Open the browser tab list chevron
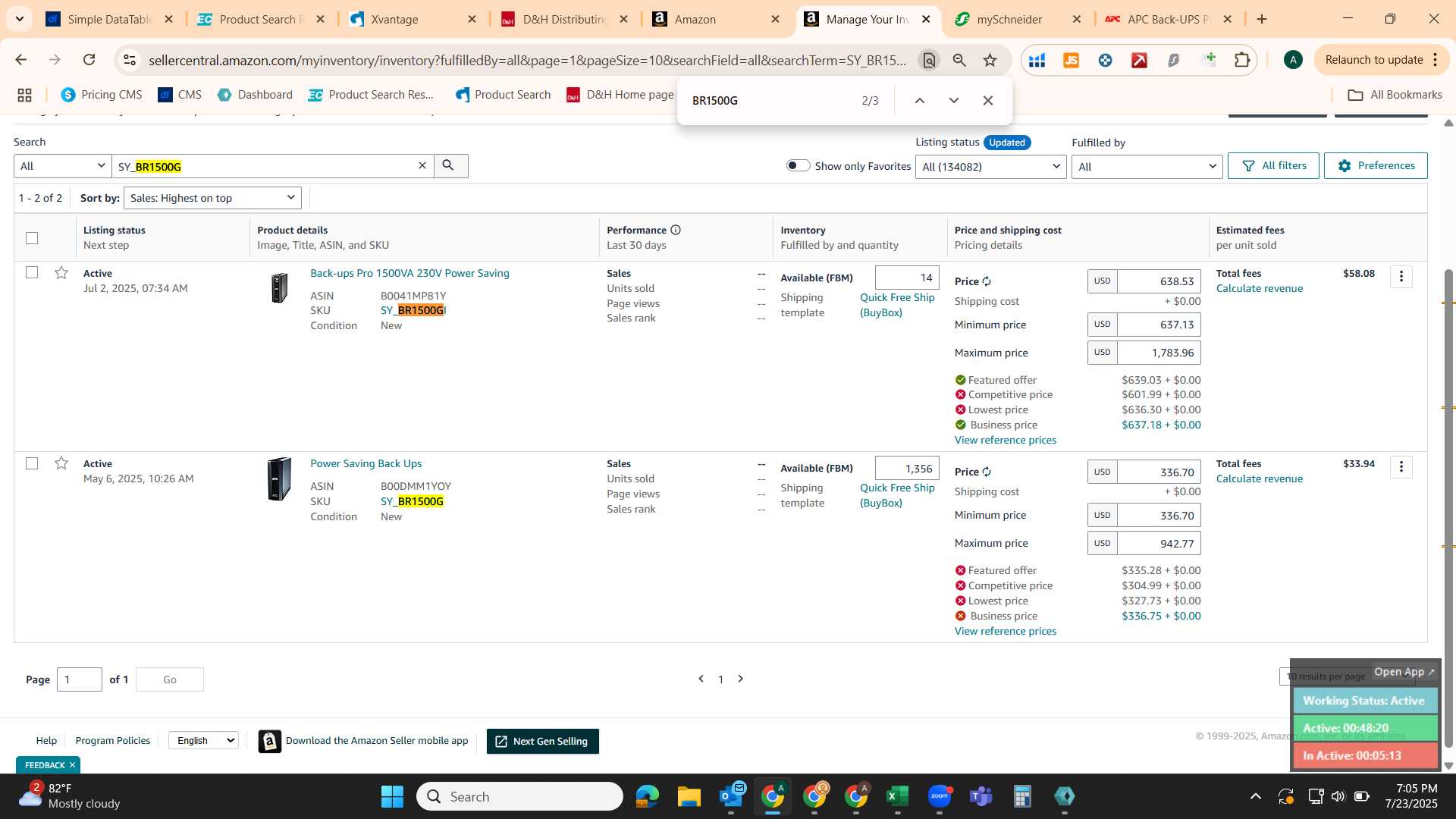Image resolution: width=1456 pixels, height=819 pixels. pos(19,19)
